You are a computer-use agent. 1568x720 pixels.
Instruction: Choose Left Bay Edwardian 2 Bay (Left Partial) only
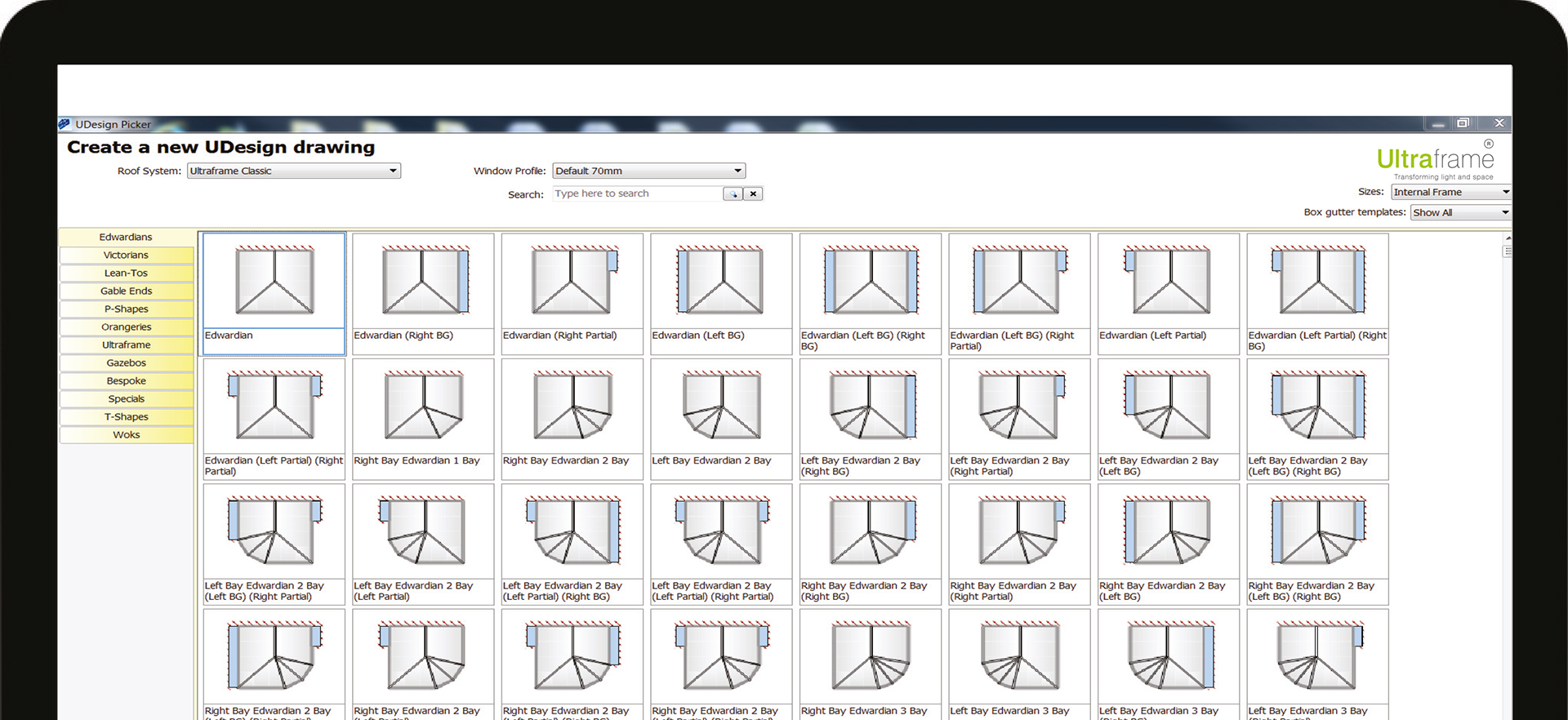(423, 544)
